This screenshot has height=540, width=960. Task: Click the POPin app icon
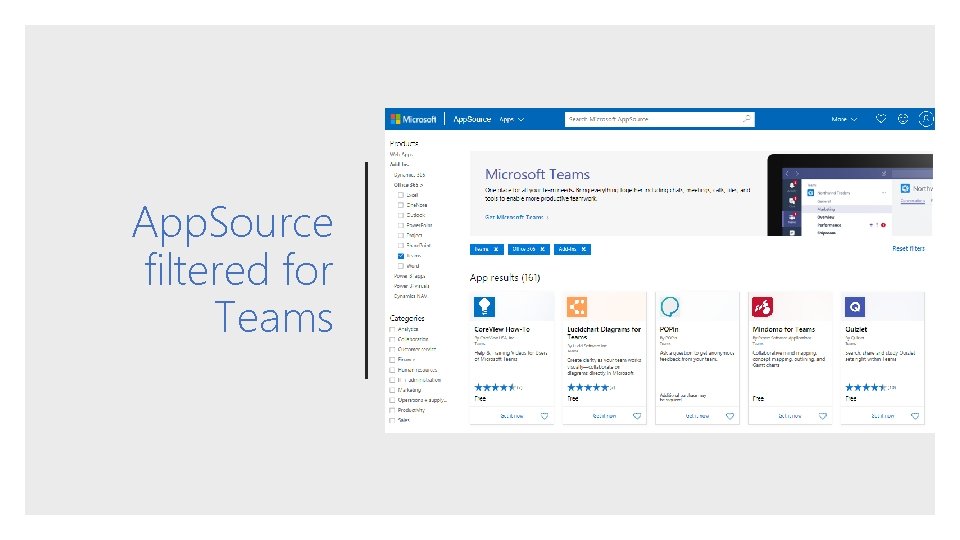tap(670, 306)
